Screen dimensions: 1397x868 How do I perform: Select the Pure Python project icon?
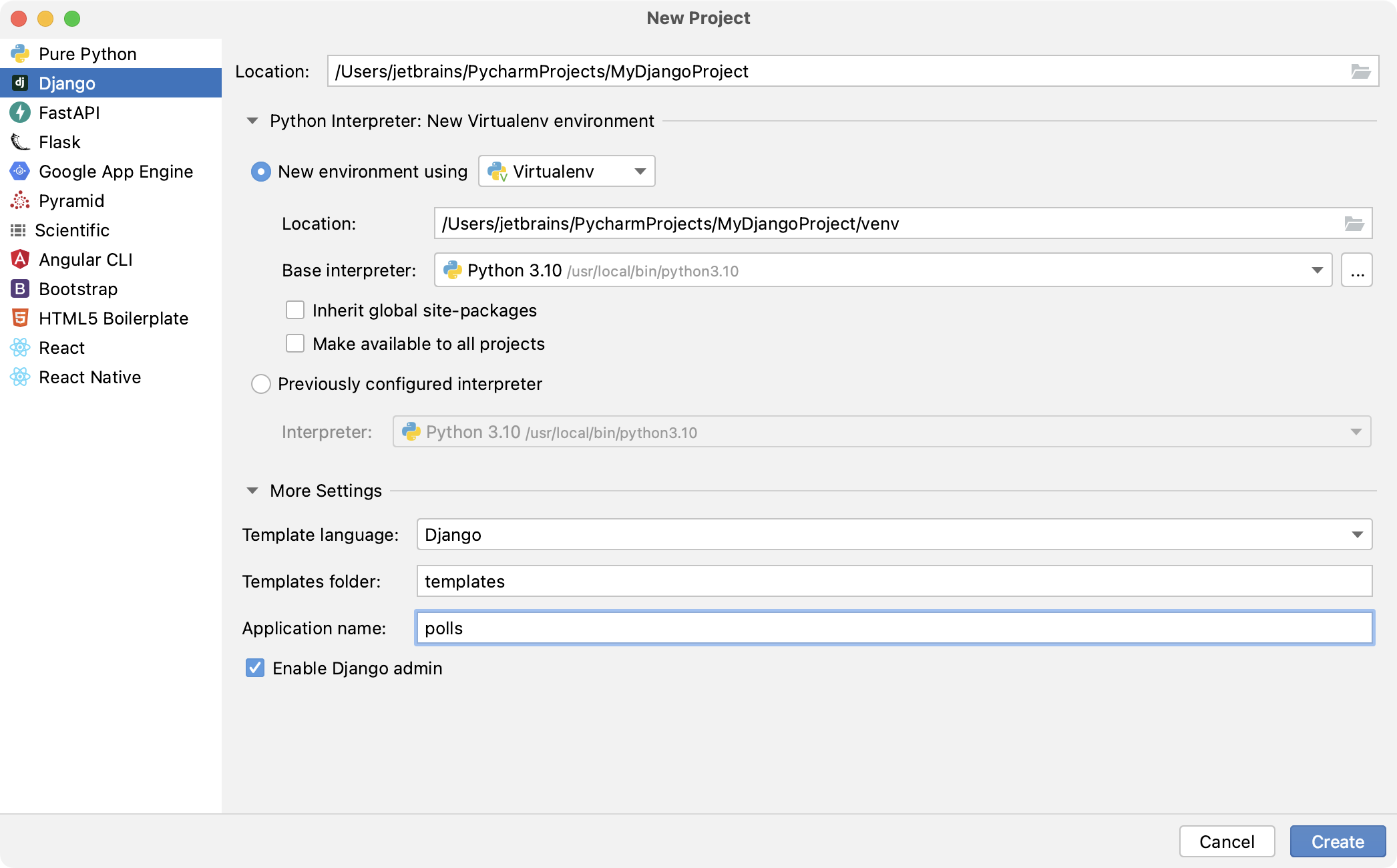click(19, 54)
